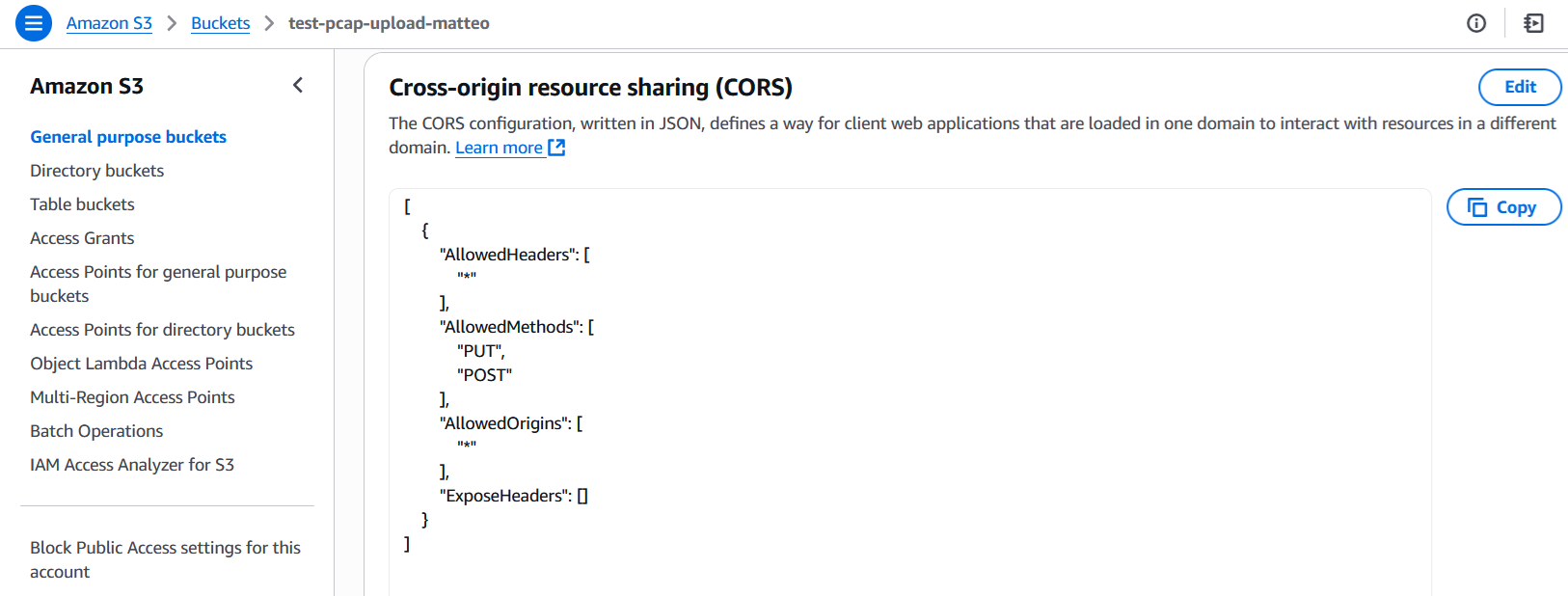Open the hamburger navigation menu
This screenshot has height=596, width=1568.
click(33, 23)
